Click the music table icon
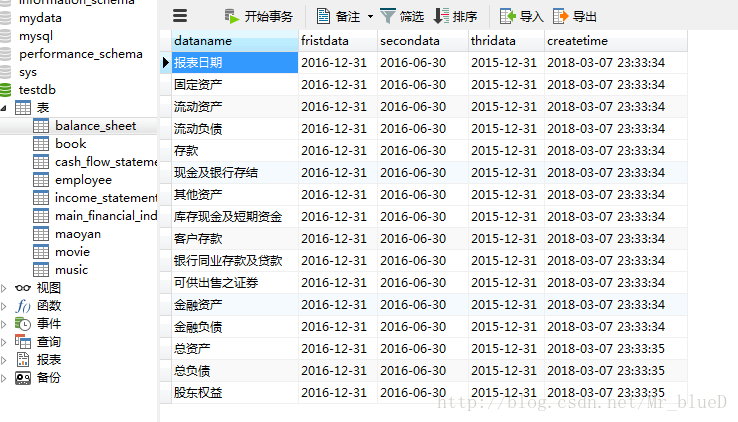 (41, 270)
